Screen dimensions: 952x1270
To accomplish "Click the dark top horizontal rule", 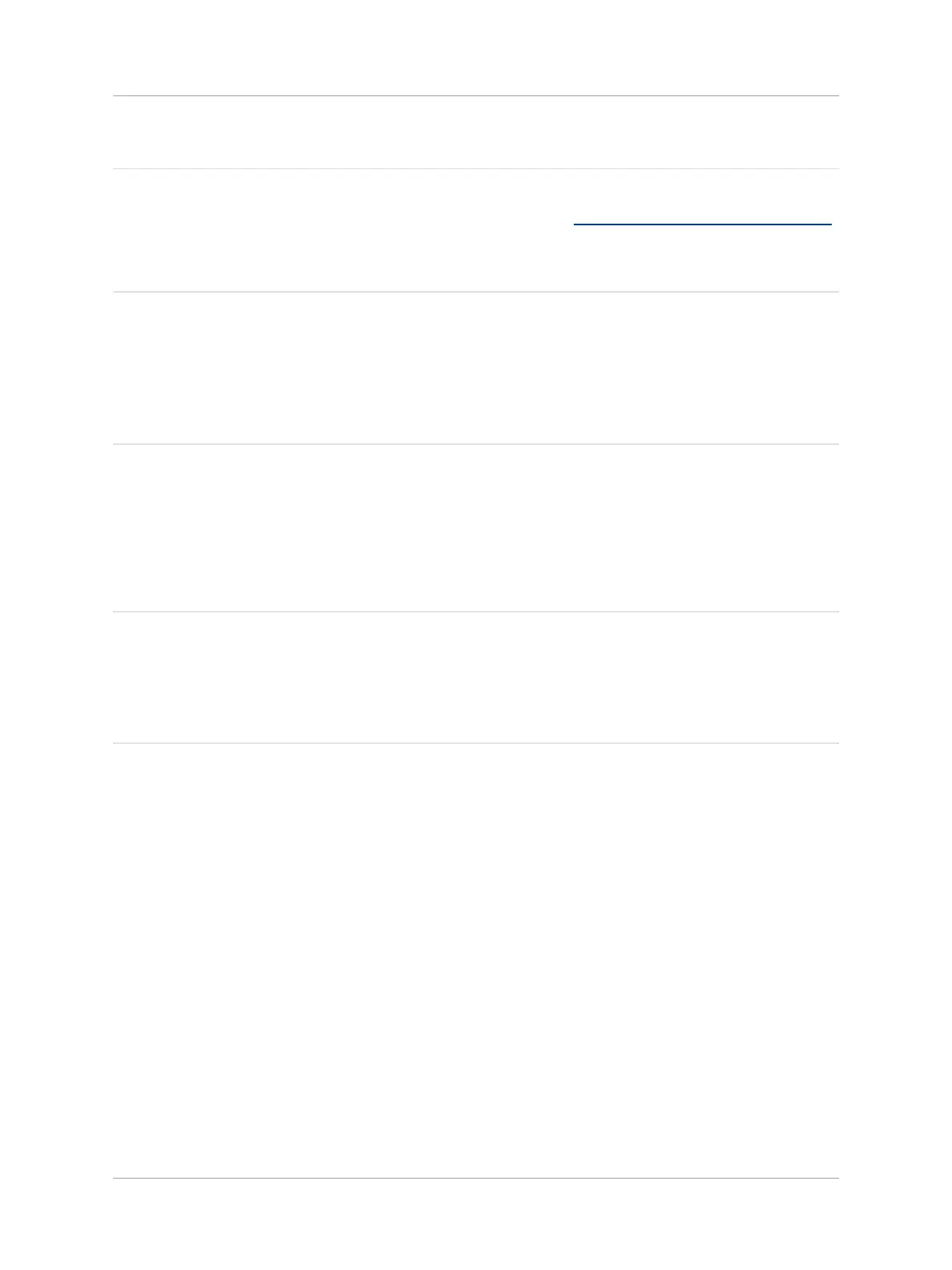I will [475, 96].
